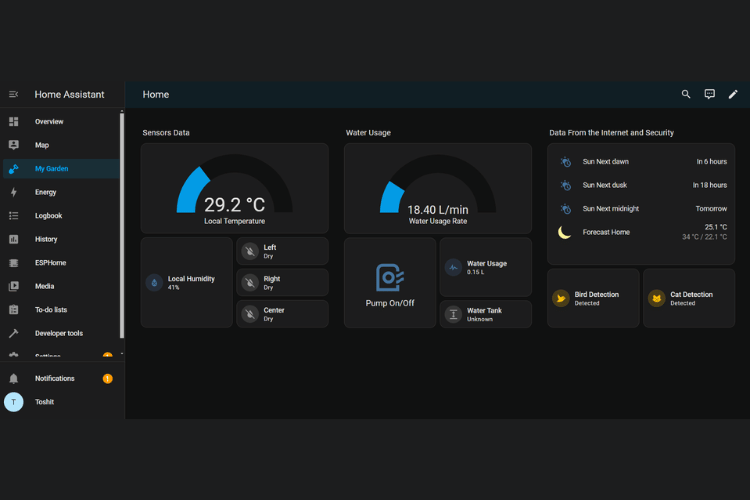This screenshot has height=500, width=750.
Task: Click the Left moisture sensor icon
Action: [x=250, y=251]
